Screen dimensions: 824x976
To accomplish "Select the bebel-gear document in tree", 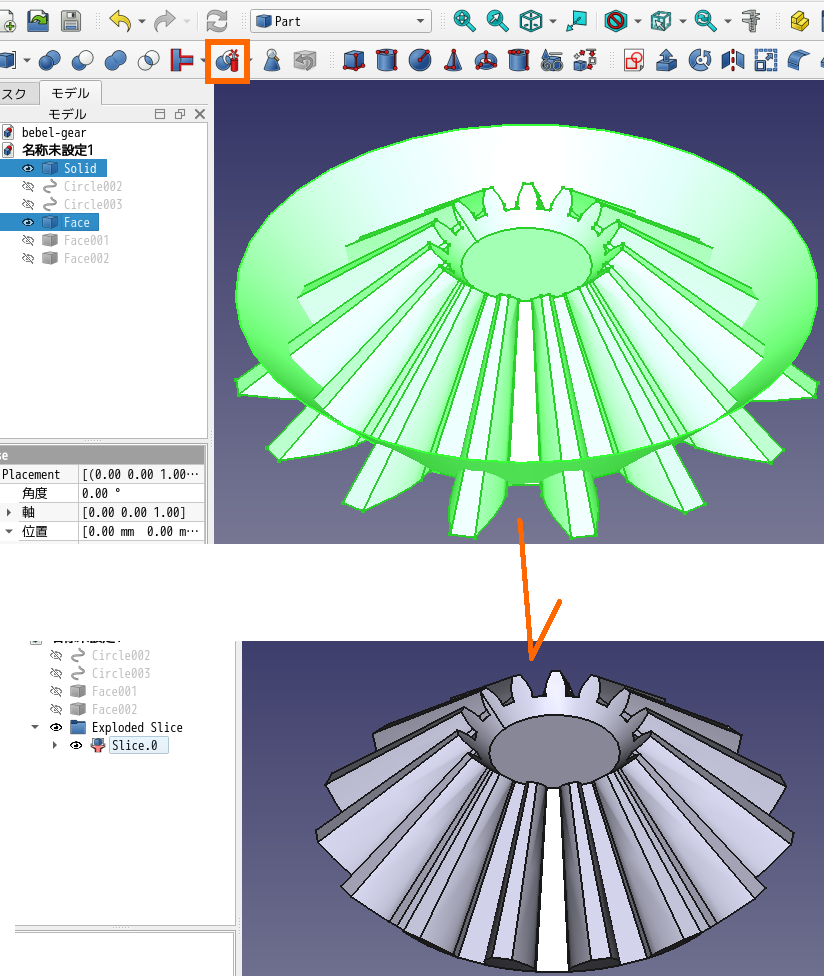I will click(54, 132).
